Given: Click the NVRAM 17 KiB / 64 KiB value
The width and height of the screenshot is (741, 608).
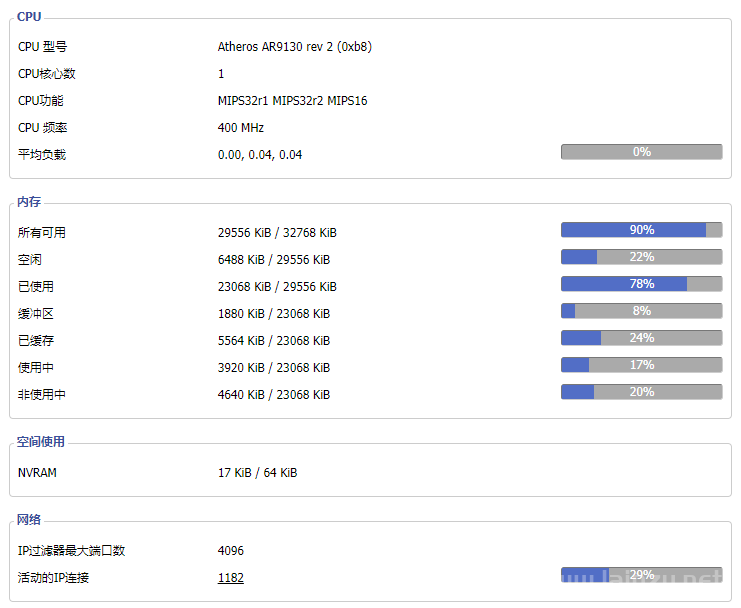Looking at the screenshot, I should point(257,473).
